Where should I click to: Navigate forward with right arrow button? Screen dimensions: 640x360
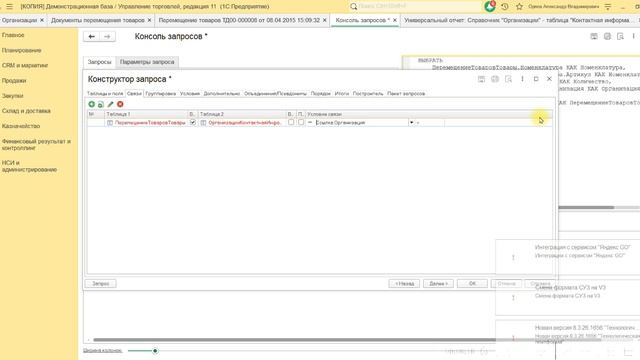pyautogui.click(x=107, y=36)
